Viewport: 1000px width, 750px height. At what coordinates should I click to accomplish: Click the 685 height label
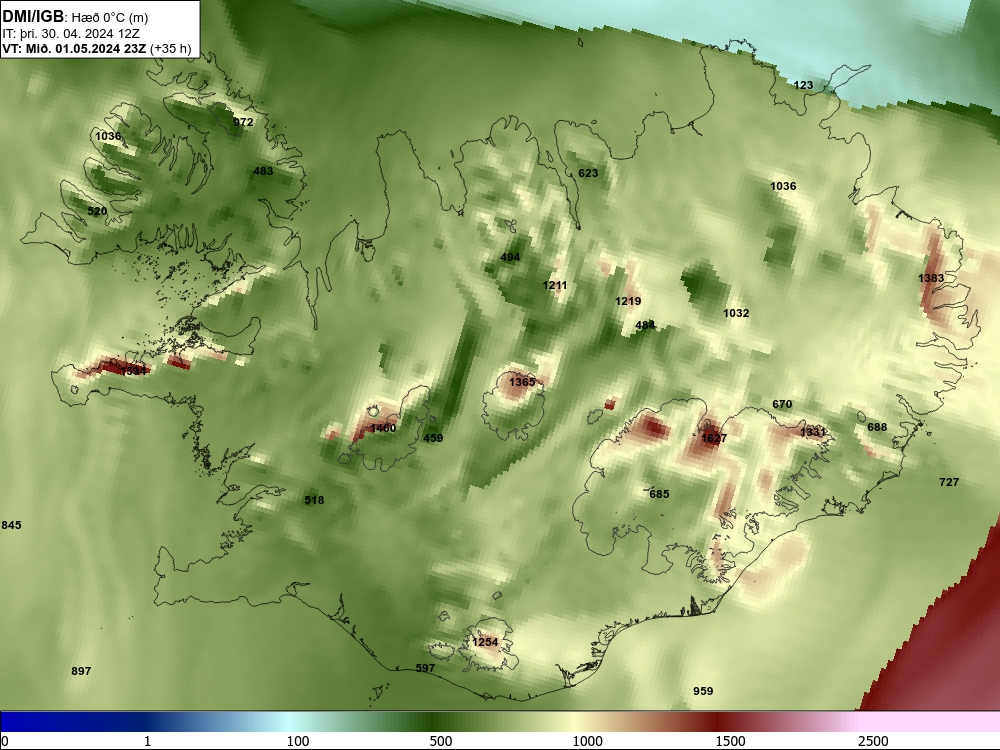point(659,494)
